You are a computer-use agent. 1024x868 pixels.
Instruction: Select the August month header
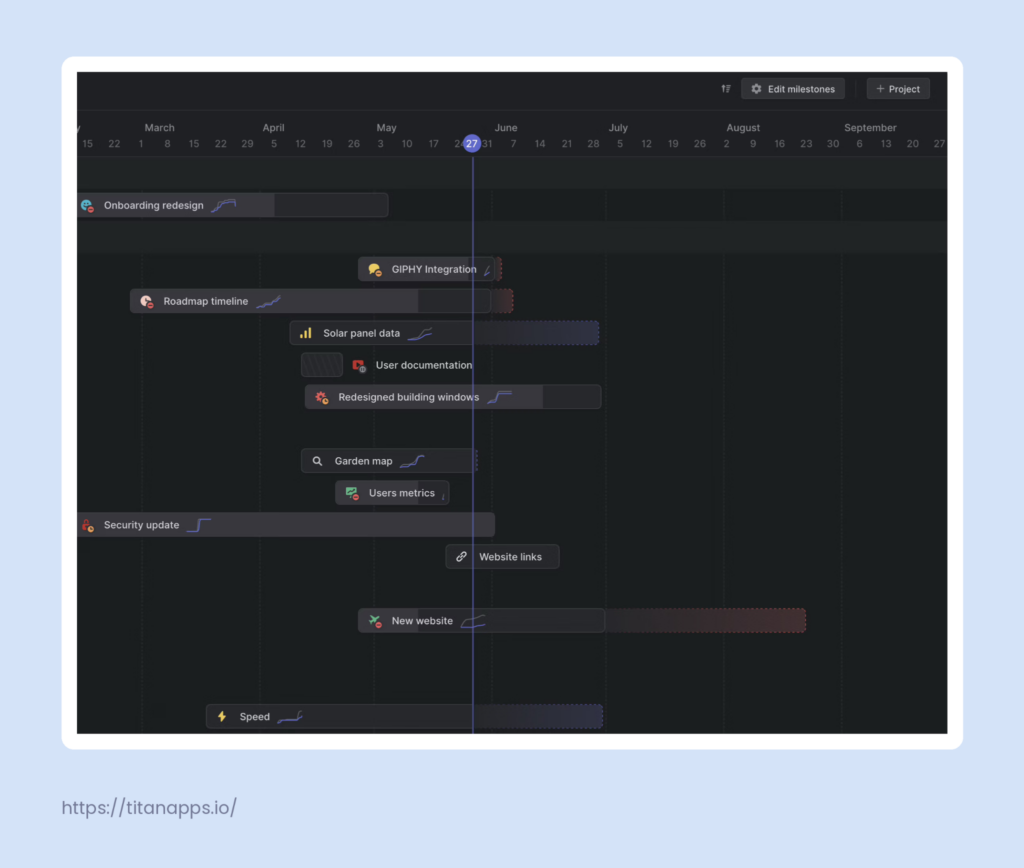[743, 127]
